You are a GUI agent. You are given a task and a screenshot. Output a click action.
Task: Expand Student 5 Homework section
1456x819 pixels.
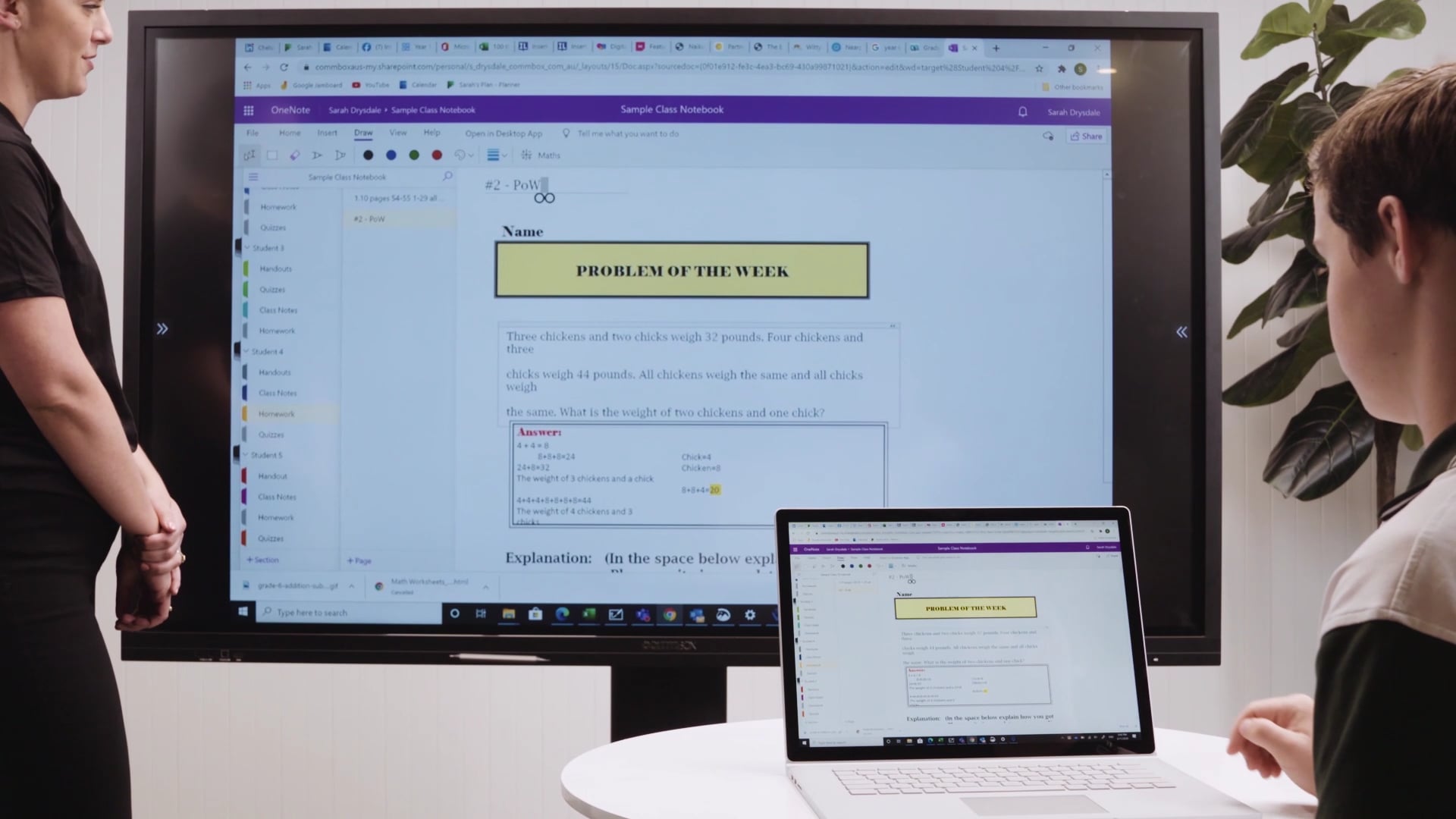(x=276, y=517)
